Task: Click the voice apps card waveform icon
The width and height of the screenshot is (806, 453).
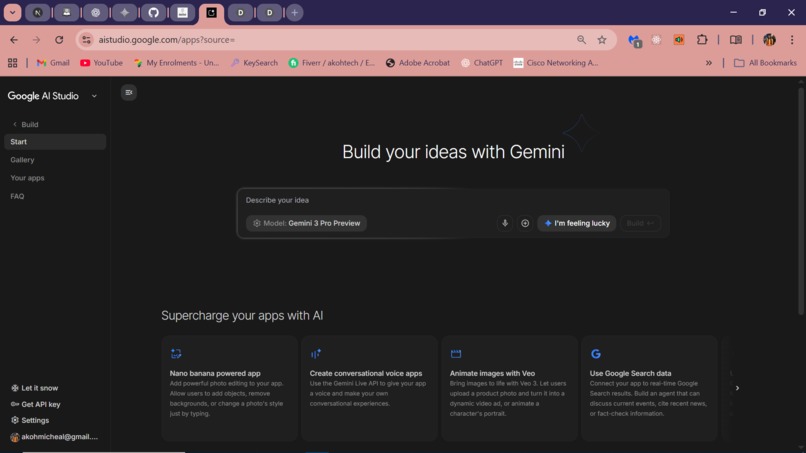Action: coord(316,354)
